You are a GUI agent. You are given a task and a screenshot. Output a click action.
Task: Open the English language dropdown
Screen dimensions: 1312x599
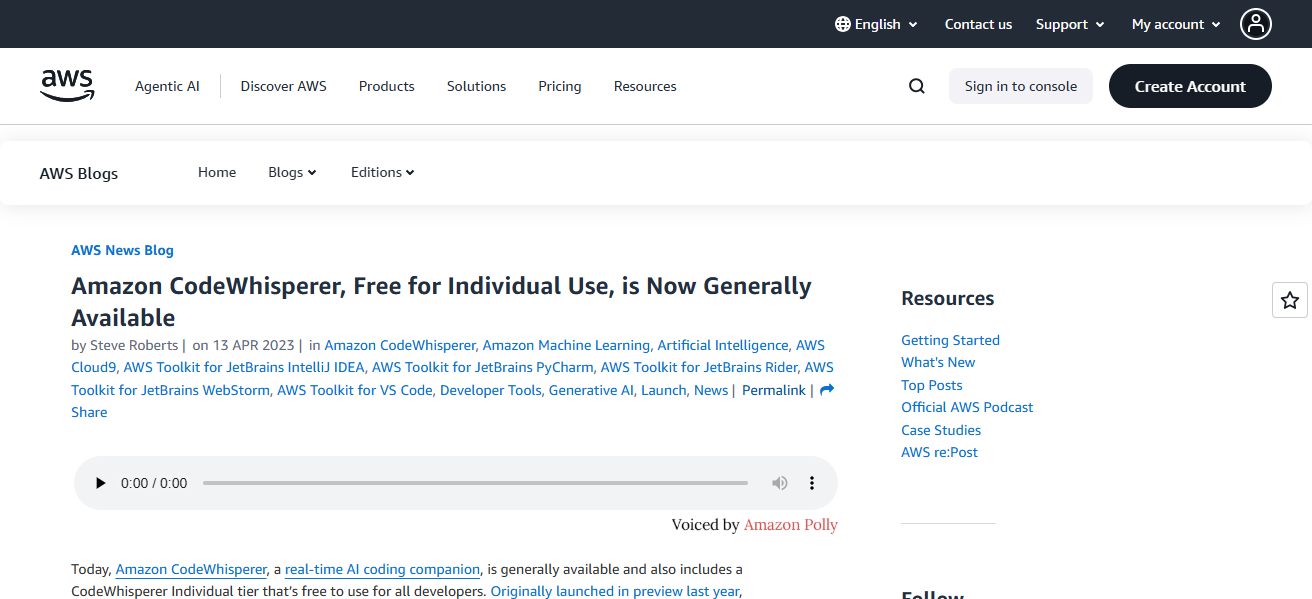coord(876,24)
